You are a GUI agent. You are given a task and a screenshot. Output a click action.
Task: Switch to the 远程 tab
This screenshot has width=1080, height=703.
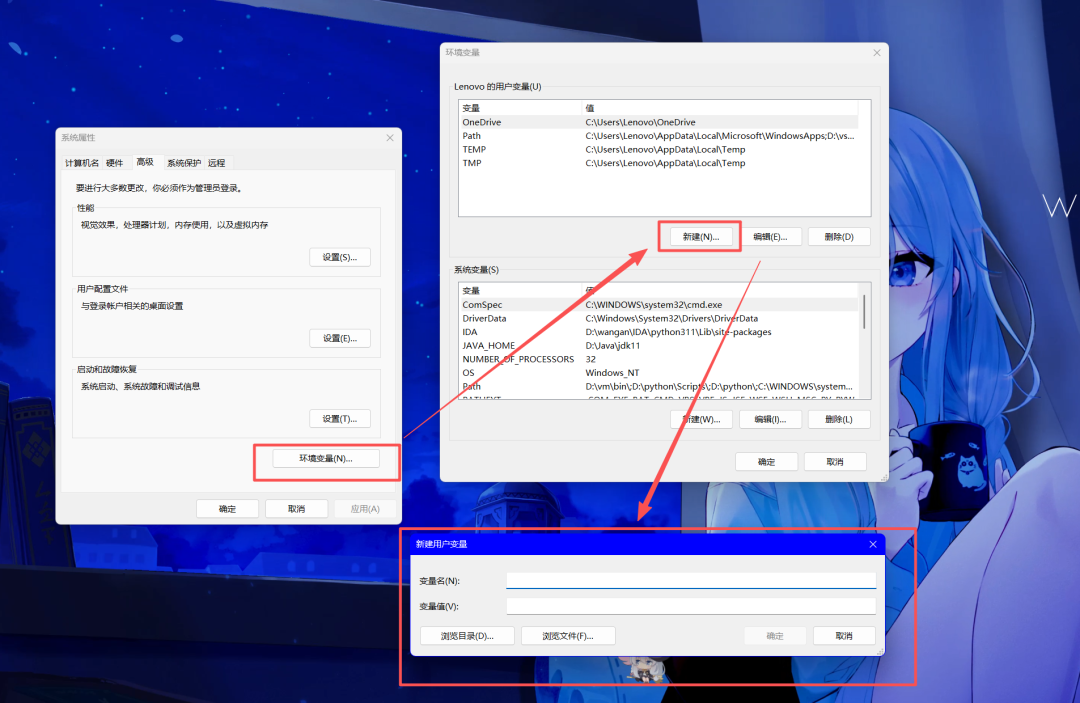(x=216, y=163)
